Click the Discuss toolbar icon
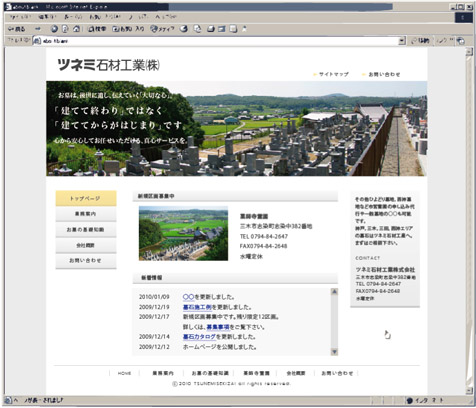Viewport: 476px width, 408px height. pos(233,29)
